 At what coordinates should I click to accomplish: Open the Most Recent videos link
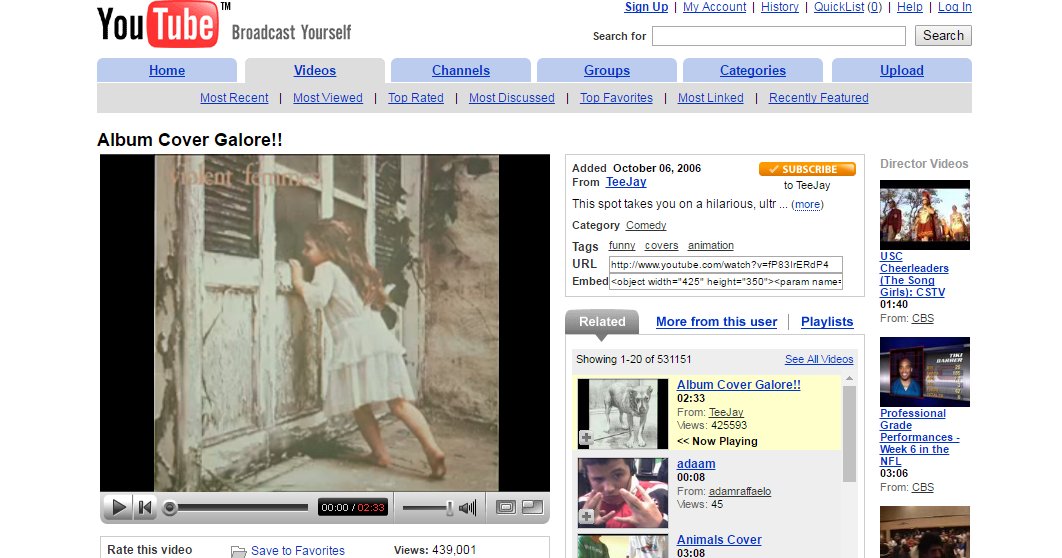click(x=234, y=98)
